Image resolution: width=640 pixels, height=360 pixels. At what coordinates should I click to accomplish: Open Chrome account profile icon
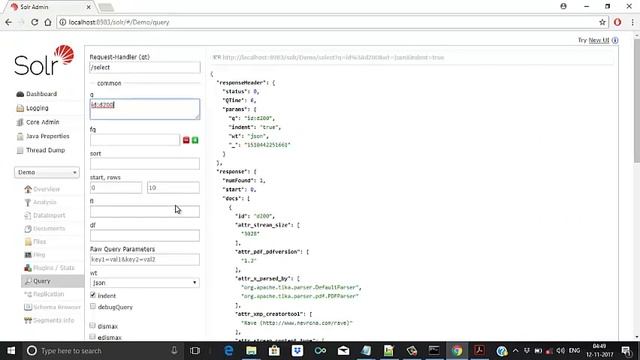click(x=563, y=6)
